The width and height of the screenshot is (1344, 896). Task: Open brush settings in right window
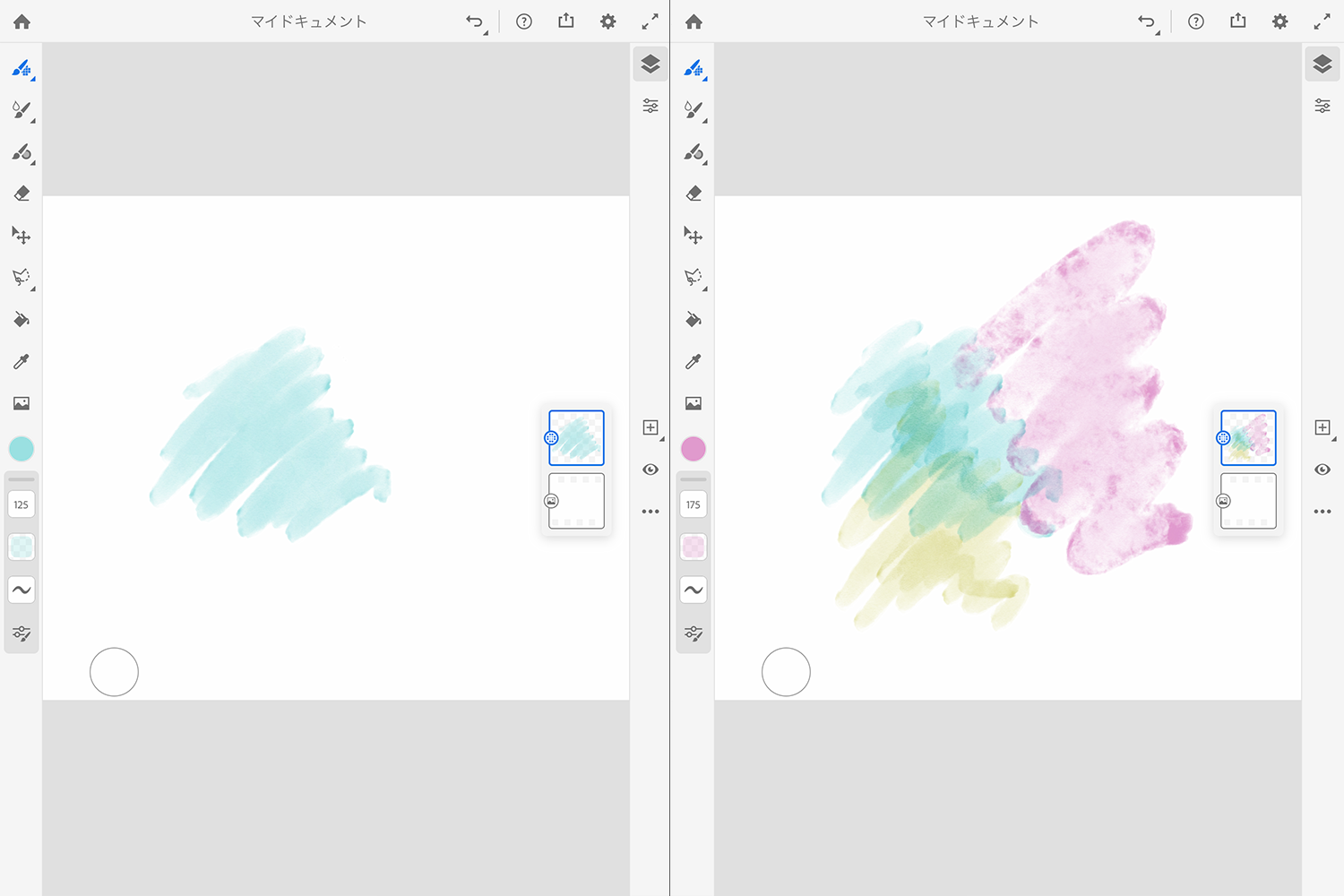pyautogui.click(x=694, y=633)
